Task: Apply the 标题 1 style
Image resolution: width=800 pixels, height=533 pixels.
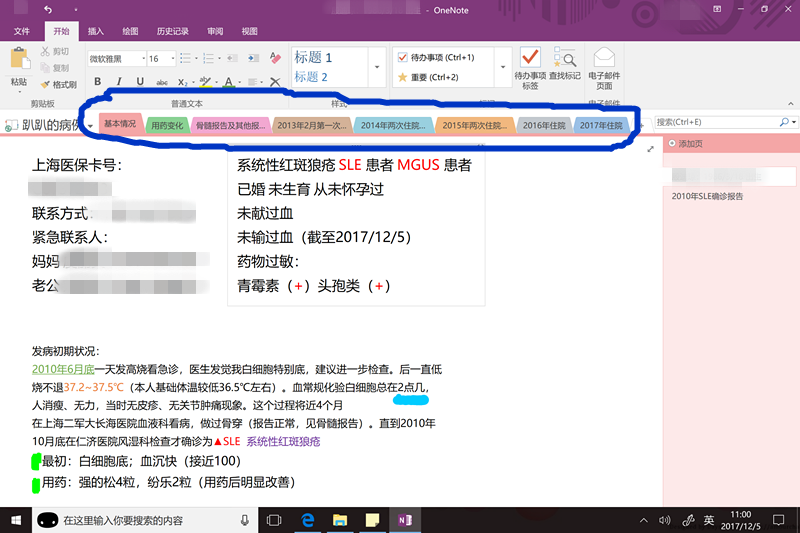Action: (313, 57)
